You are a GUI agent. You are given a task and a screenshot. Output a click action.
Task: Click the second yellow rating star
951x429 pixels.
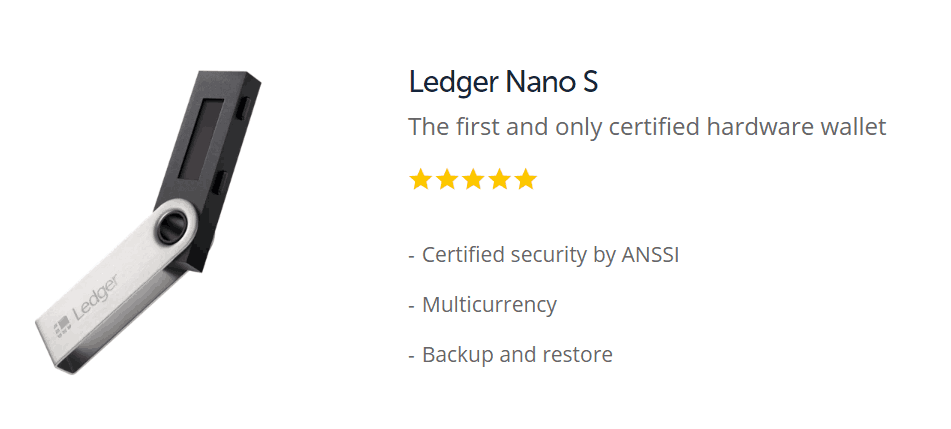pyautogui.click(x=447, y=180)
